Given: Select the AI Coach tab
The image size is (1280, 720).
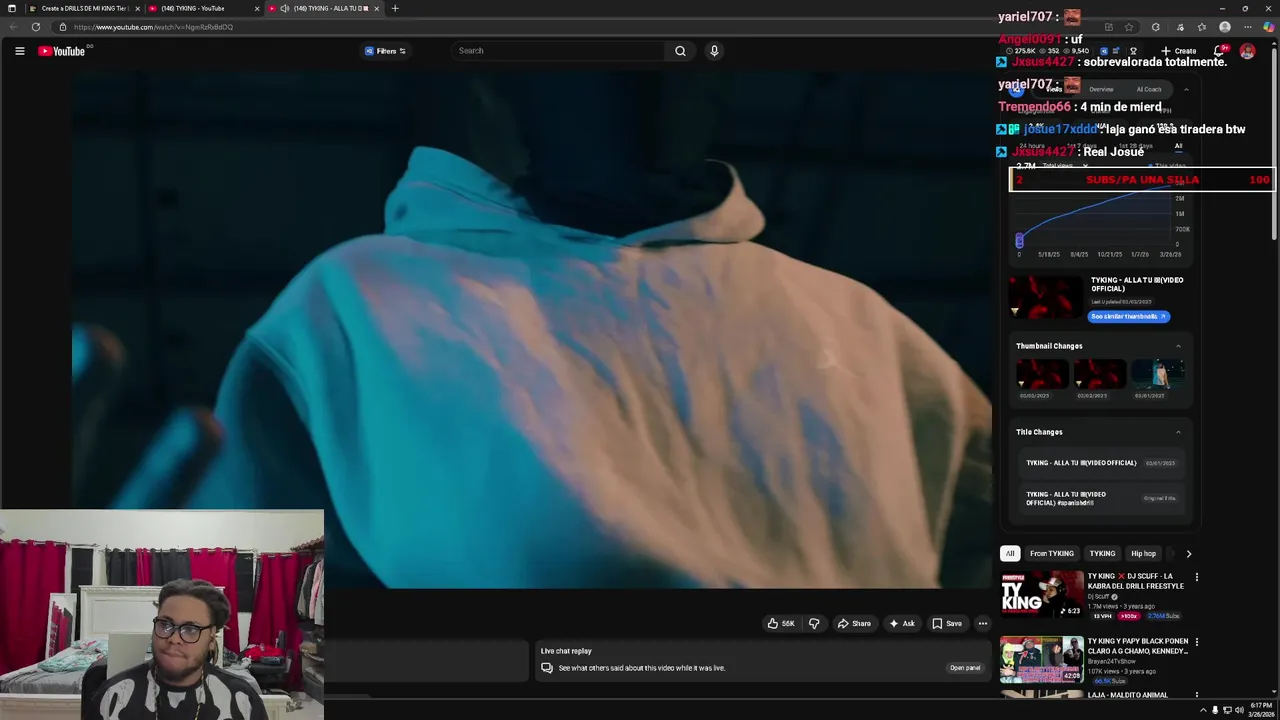Looking at the screenshot, I should (x=1149, y=89).
